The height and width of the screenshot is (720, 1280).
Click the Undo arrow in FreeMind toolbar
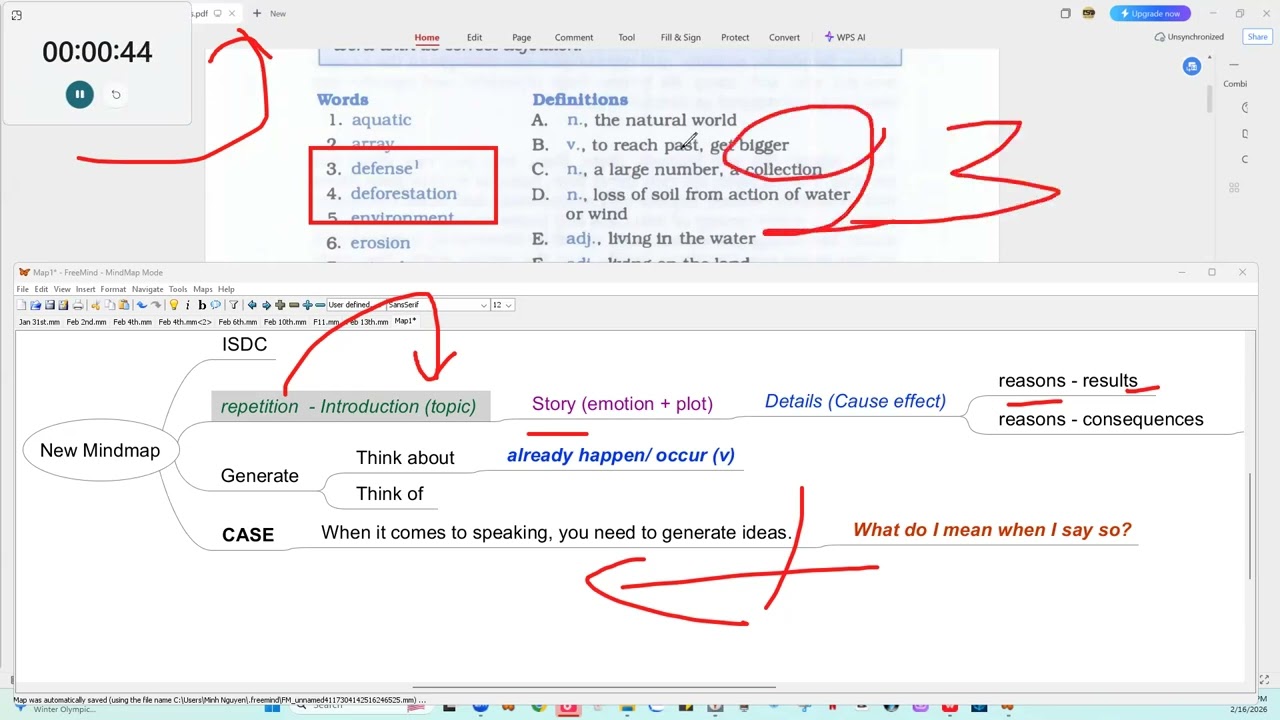(x=141, y=305)
